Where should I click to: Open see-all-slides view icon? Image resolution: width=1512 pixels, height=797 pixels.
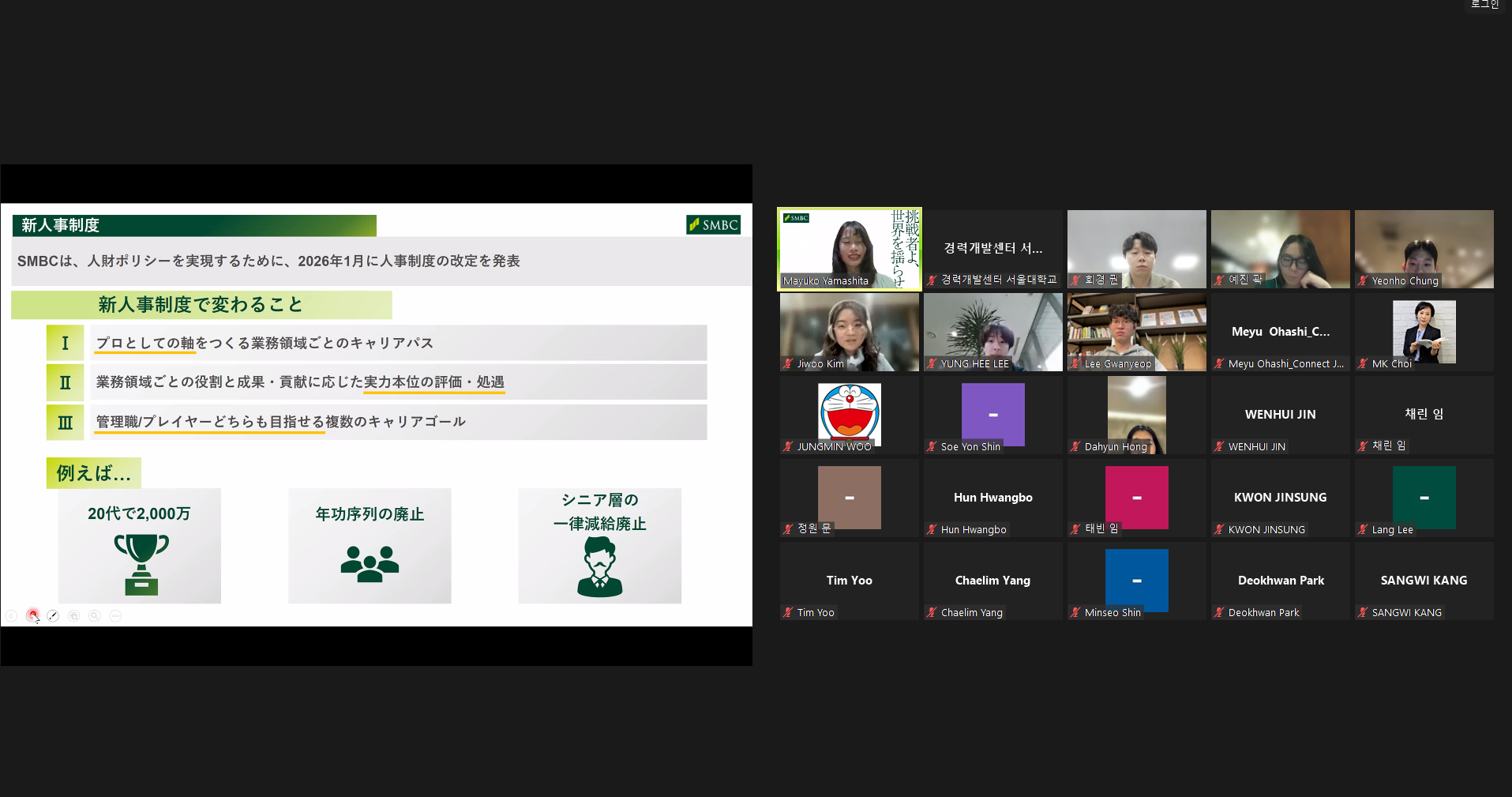click(73, 616)
